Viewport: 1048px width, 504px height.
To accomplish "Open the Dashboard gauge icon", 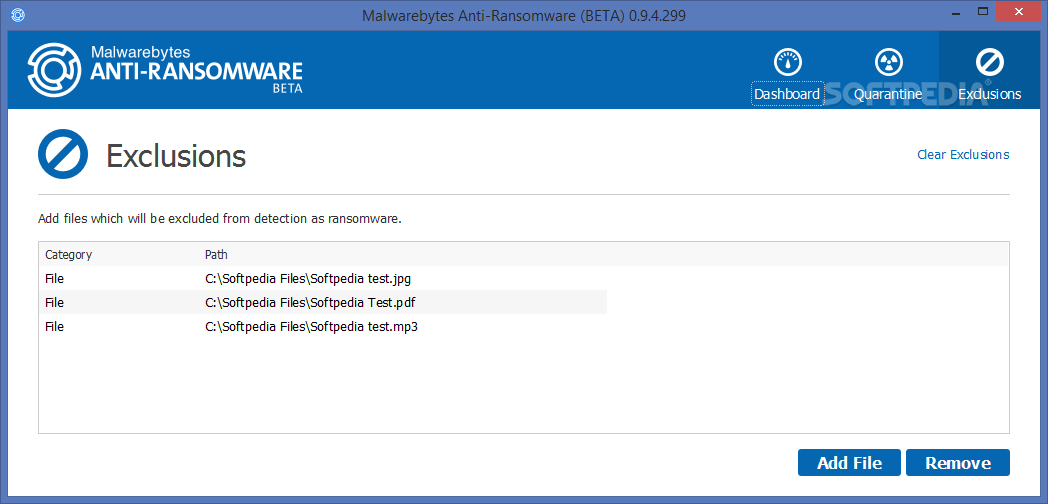I will 787,62.
